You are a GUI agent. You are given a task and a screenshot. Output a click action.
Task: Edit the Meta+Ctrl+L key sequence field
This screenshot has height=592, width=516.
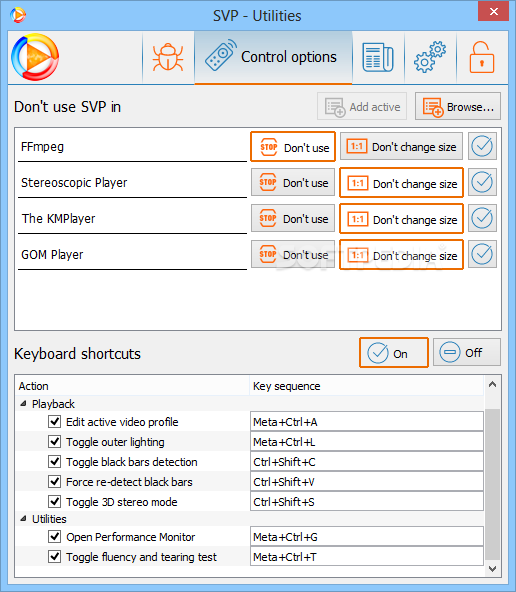pos(367,441)
